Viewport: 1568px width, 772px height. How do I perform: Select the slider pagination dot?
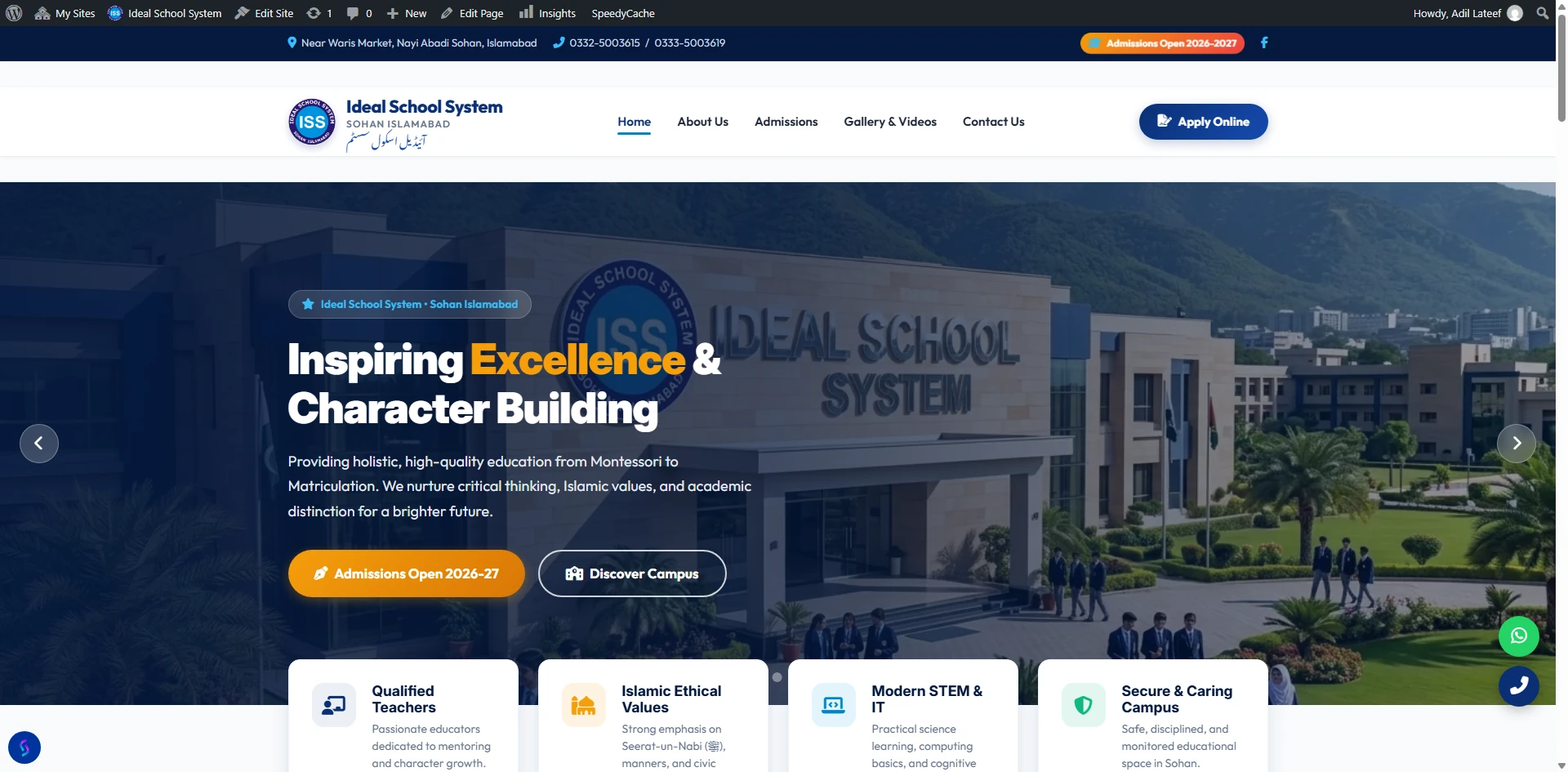777,677
